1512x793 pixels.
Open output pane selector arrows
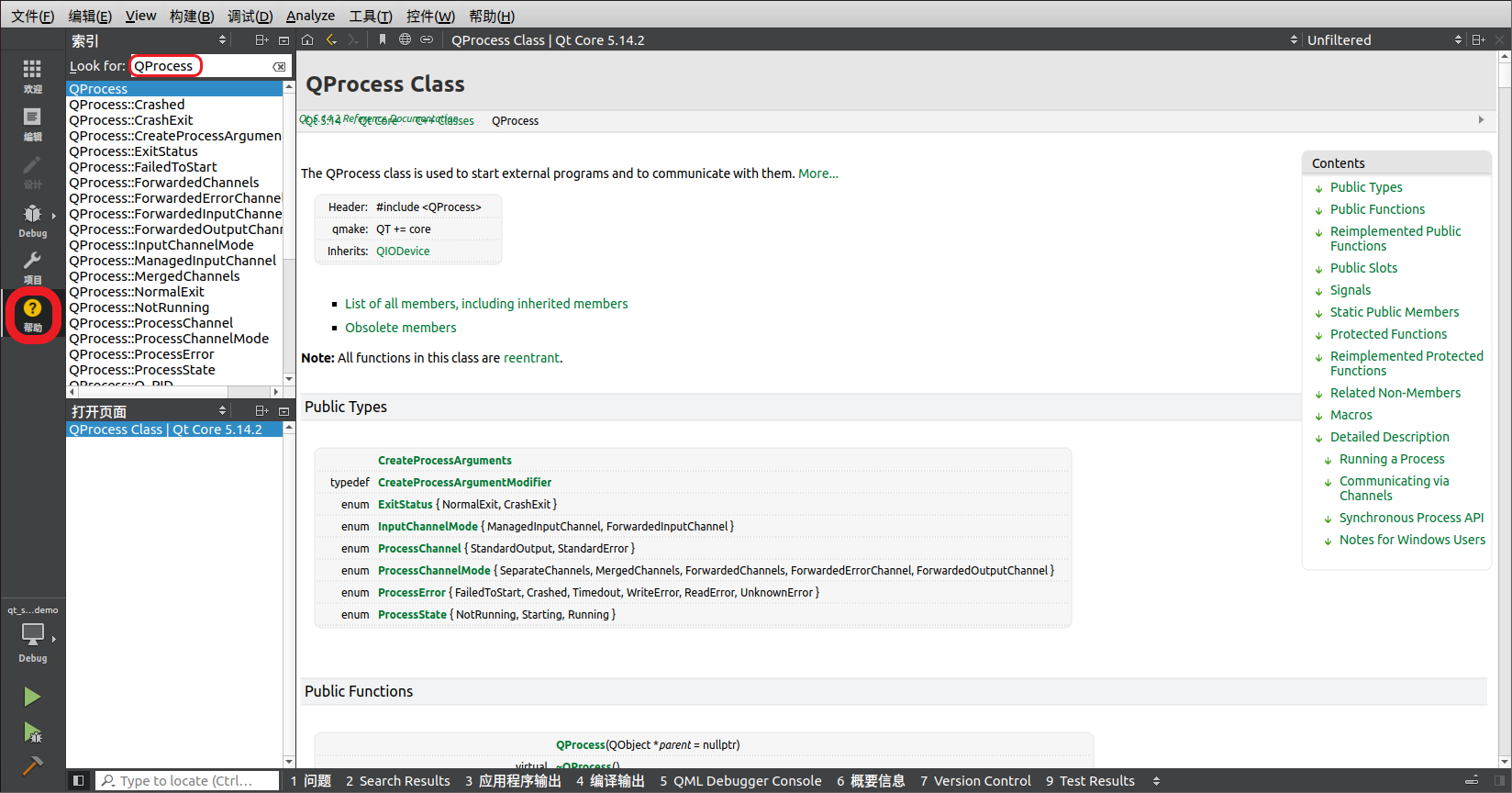[1156, 781]
